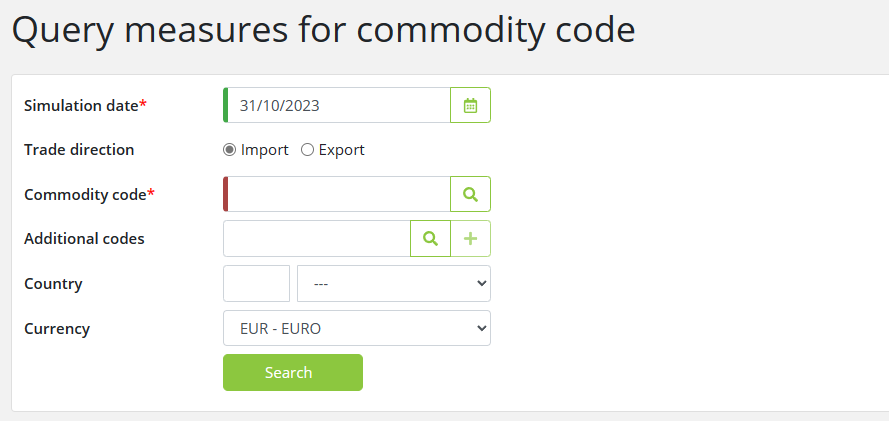Viewport: 889px width, 421px height.
Task: Click the Currency field label
Action: (x=57, y=328)
